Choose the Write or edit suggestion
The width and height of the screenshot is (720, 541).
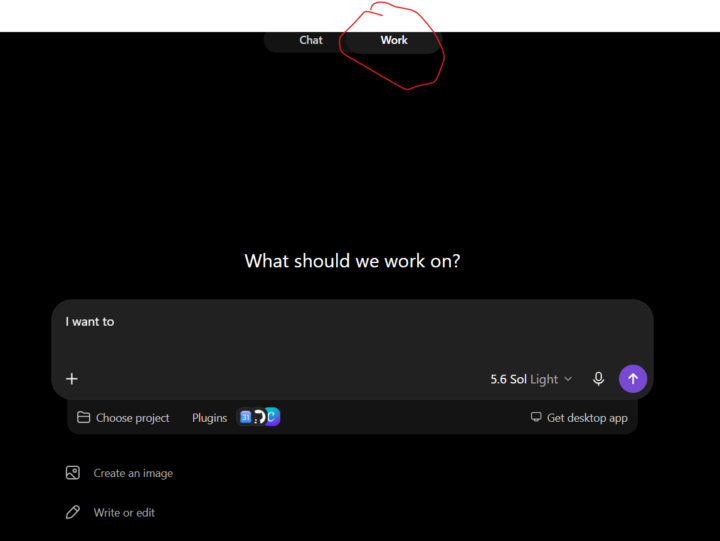(x=110, y=513)
